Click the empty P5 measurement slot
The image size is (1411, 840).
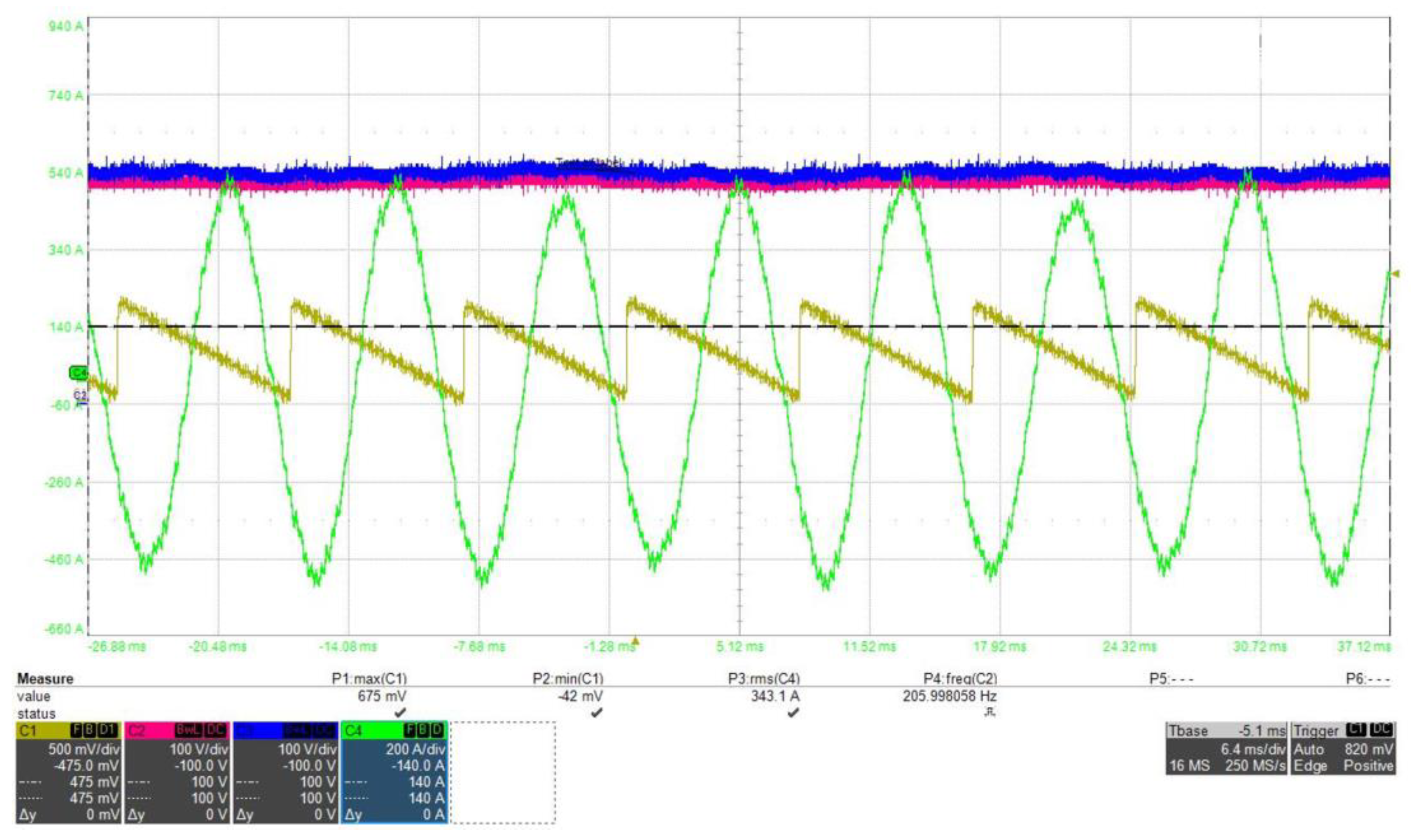click(1171, 678)
